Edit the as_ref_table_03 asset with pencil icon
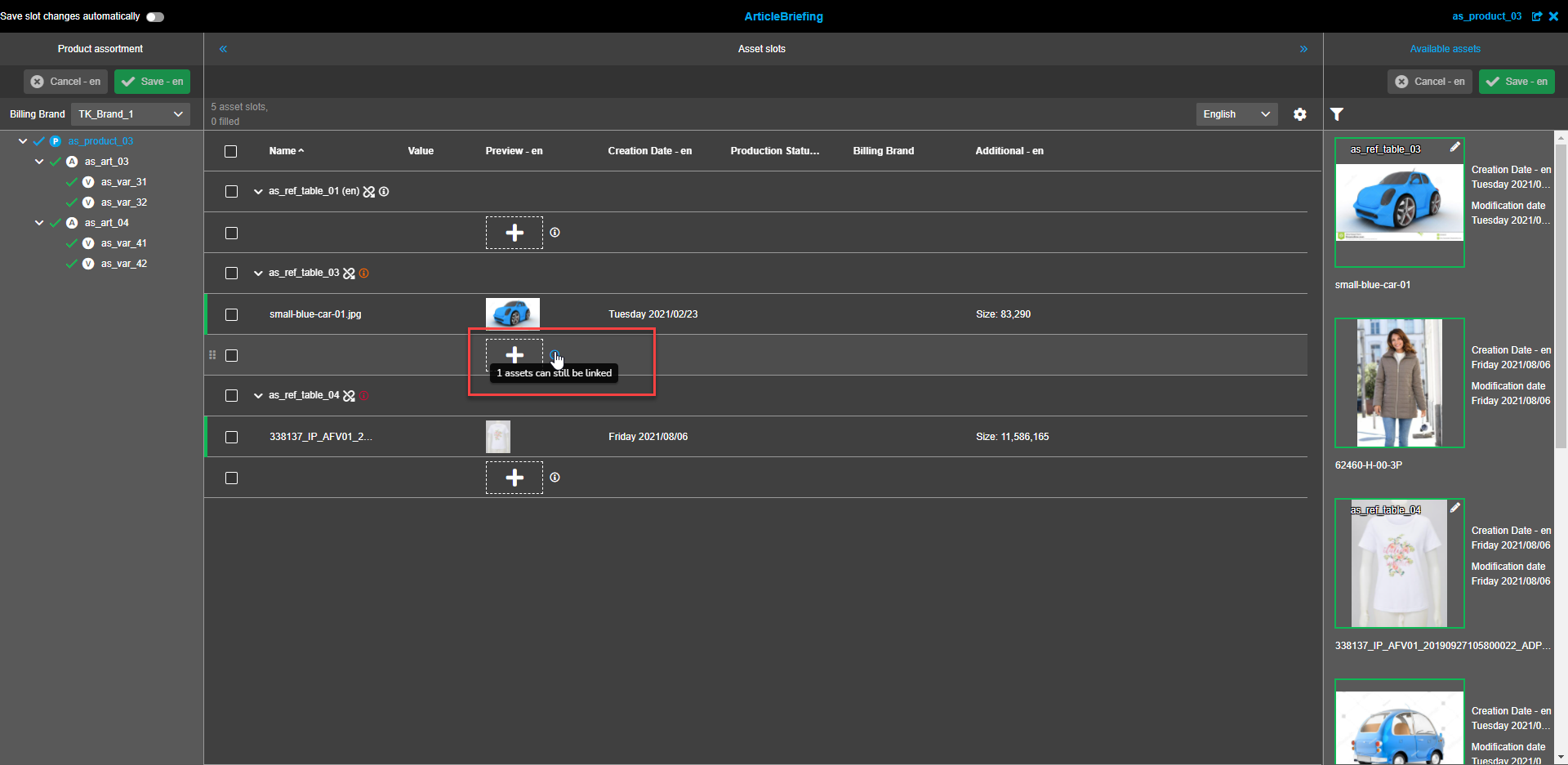Image resolution: width=1568 pixels, height=765 pixels. pos(1456,147)
